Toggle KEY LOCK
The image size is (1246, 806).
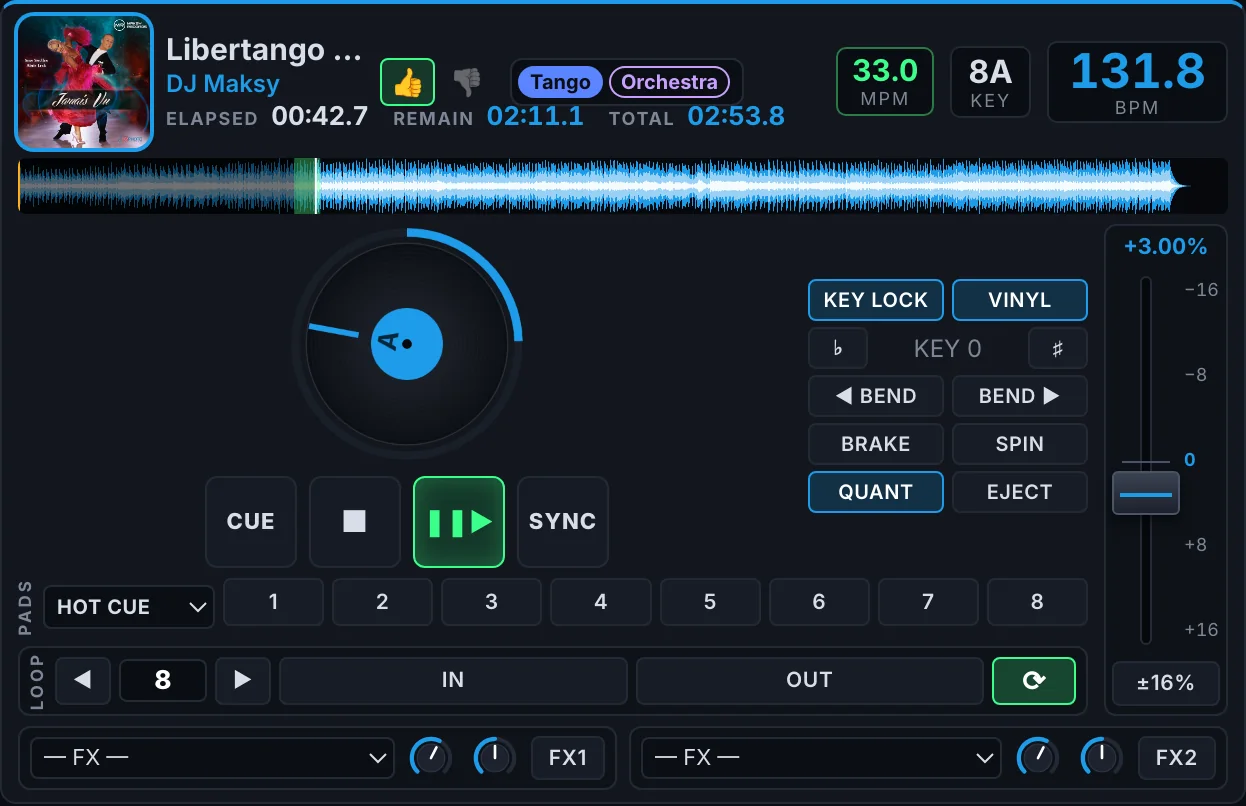pos(876,300)
